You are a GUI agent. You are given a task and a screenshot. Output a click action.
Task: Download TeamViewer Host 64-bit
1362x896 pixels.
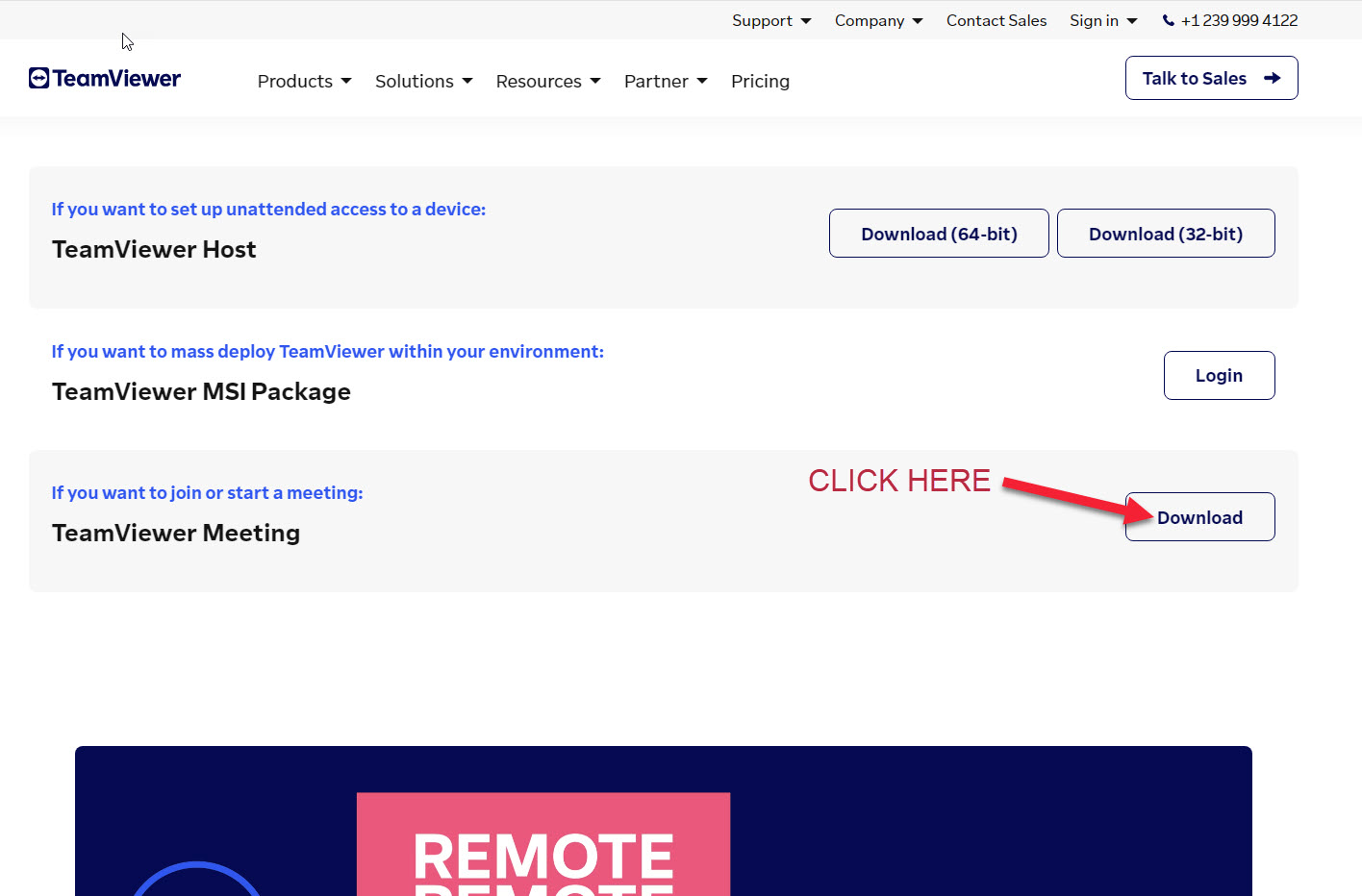point(939,233)
